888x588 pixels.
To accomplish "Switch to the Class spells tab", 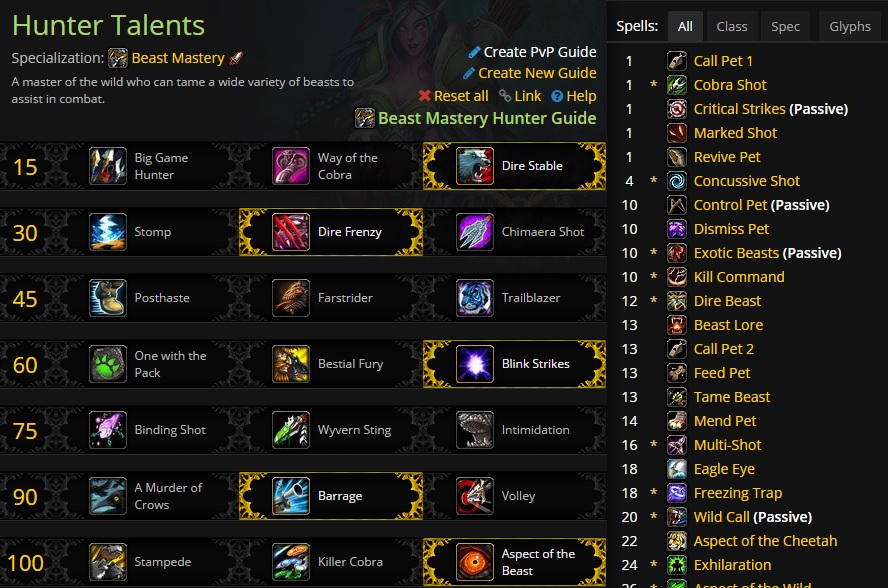I will tap(732, 26).
